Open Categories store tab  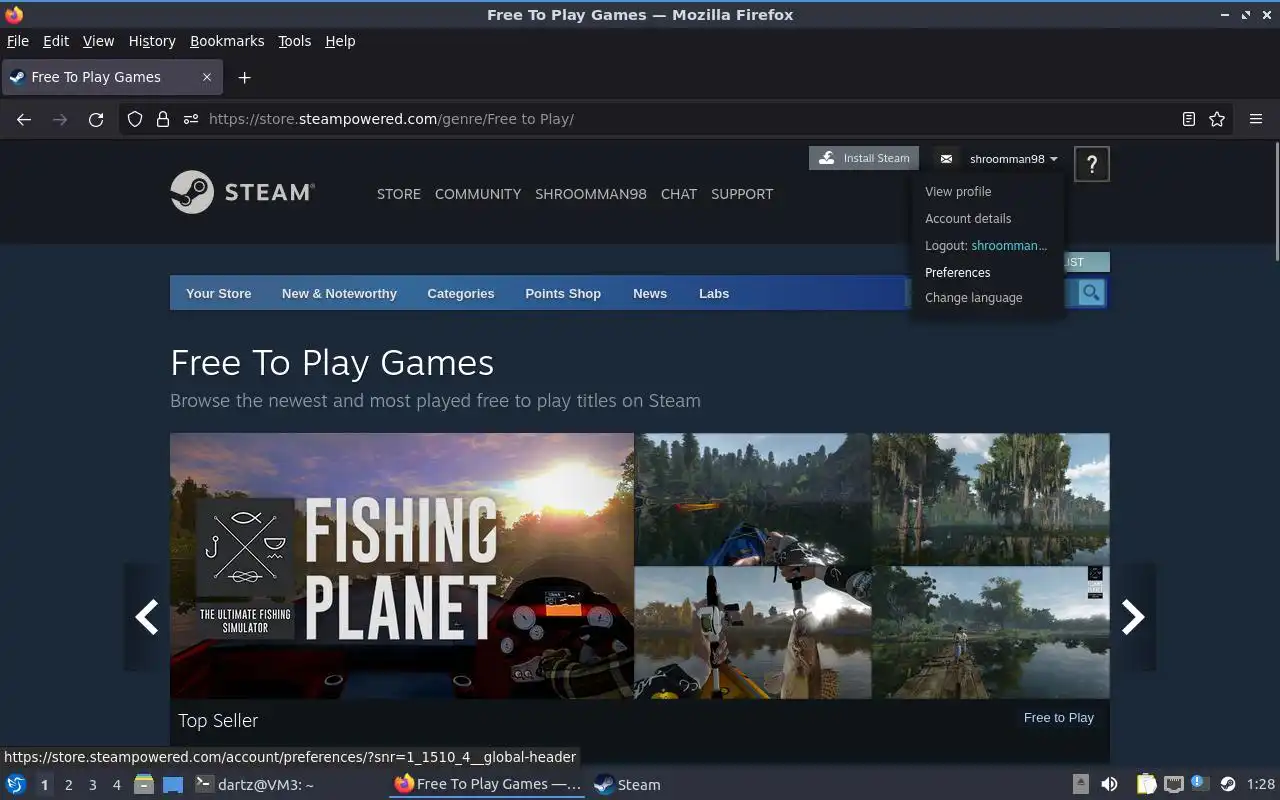click(x=461, y=293)
